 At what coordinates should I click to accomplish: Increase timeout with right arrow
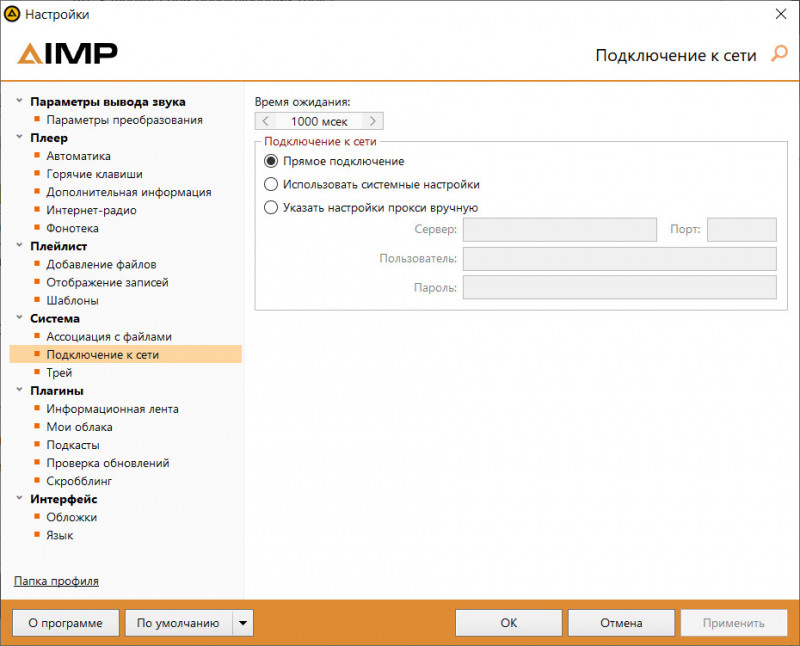[372, 121]
